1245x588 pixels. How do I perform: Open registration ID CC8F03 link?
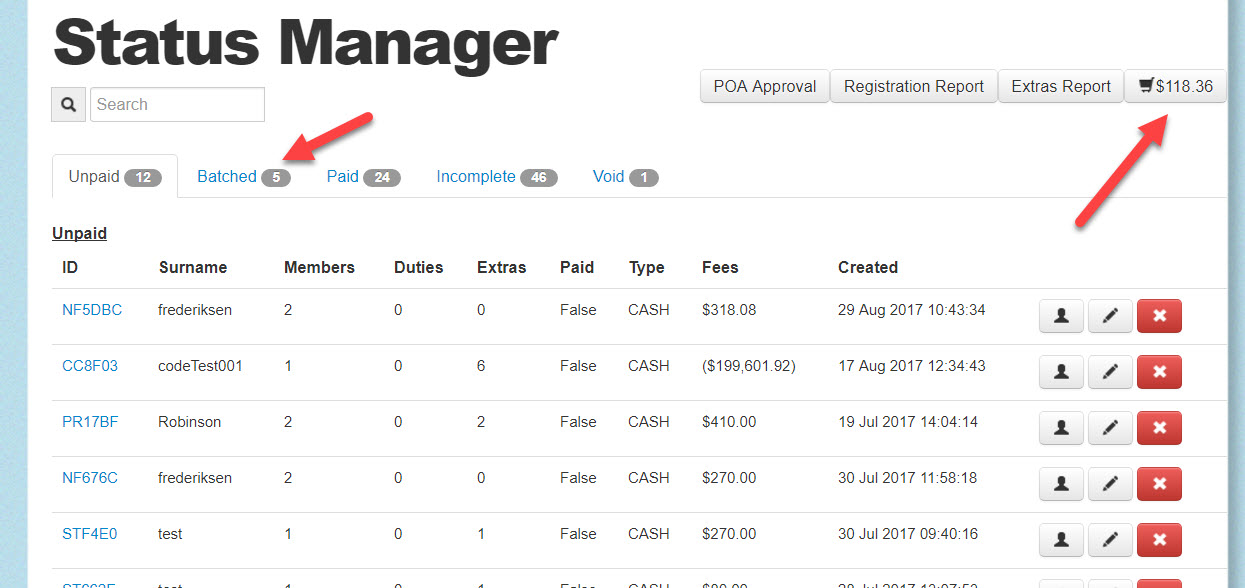pyautogui.click(x=90, y=366)
